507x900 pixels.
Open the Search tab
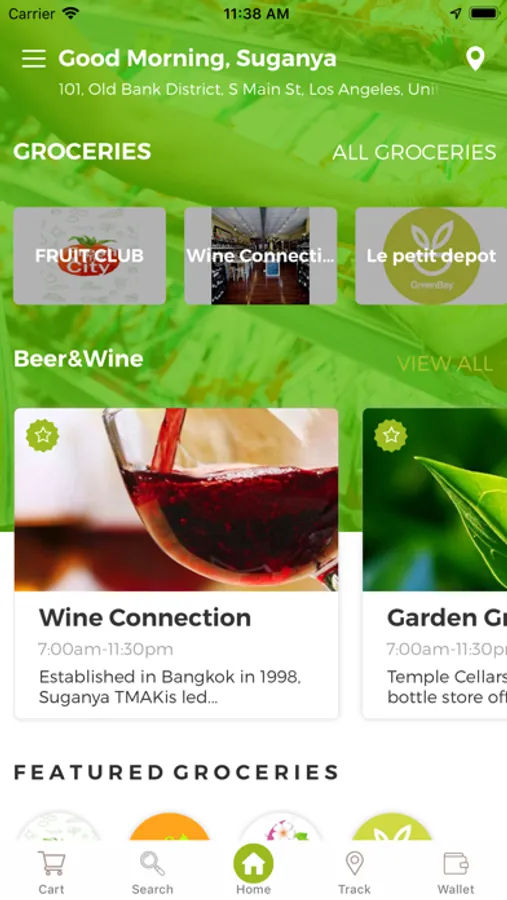[152, 872]
